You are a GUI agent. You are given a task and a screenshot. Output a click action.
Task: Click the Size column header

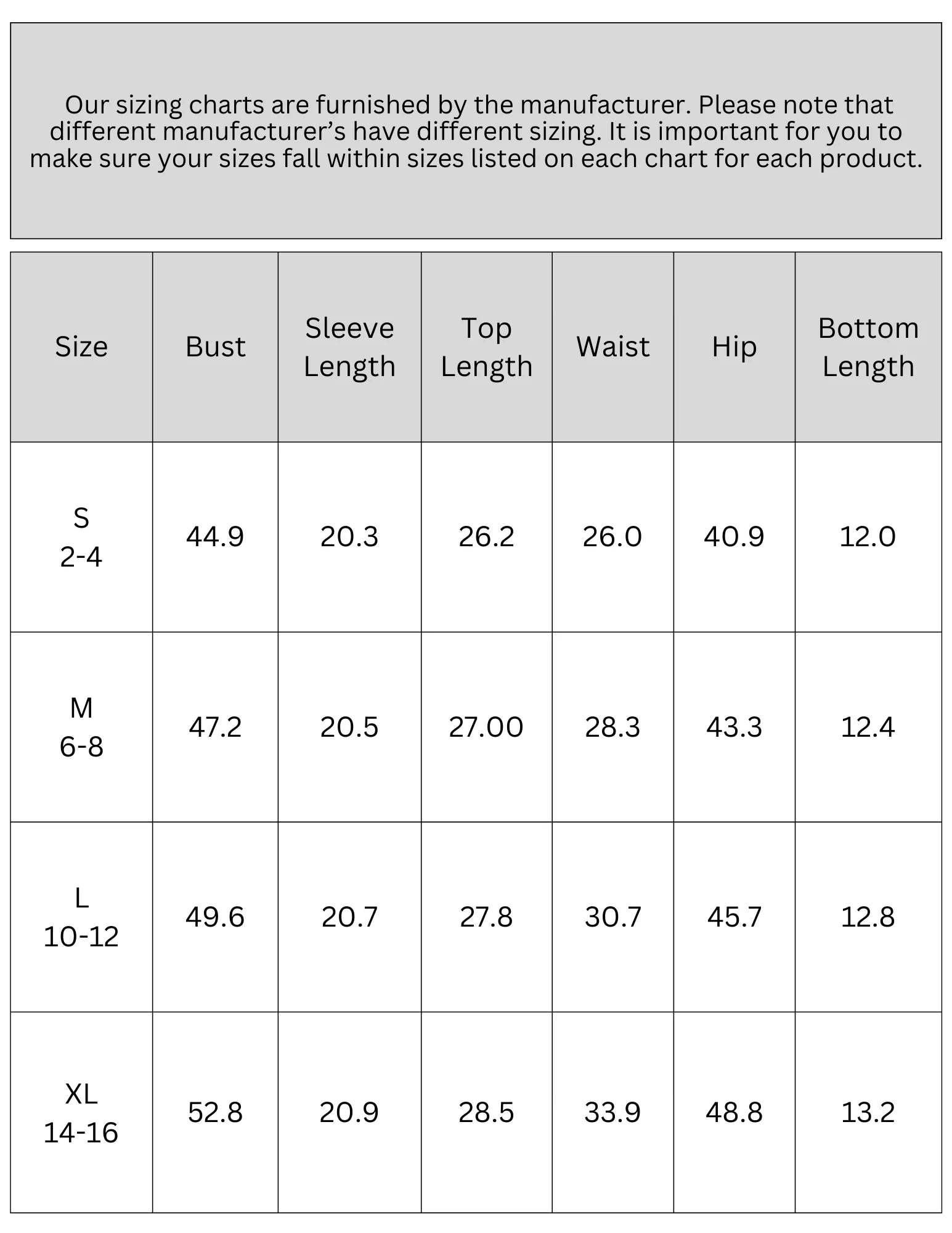tap(81, 347)
